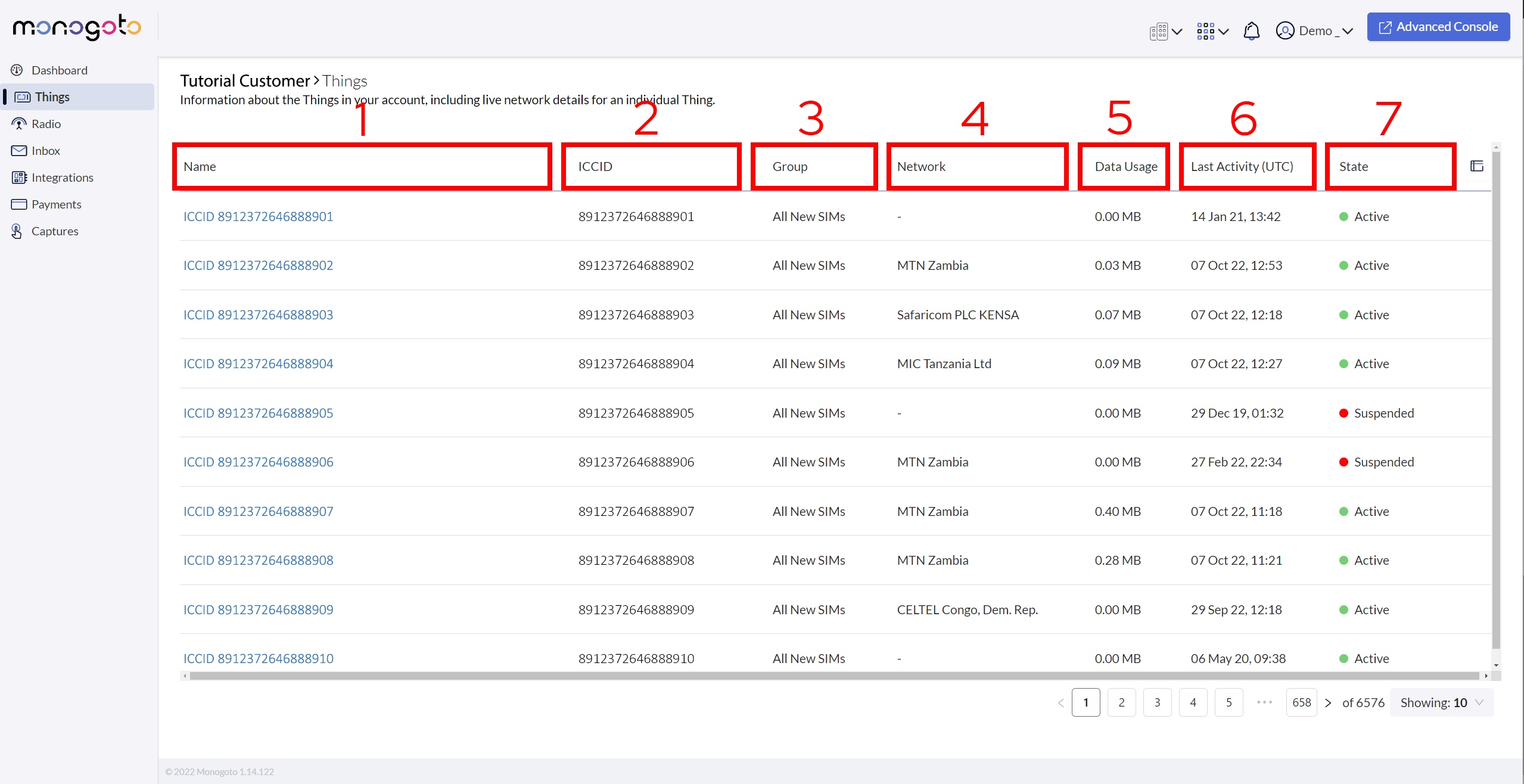Go to page 5
1524x784 pixels.
pos(1228,703)
